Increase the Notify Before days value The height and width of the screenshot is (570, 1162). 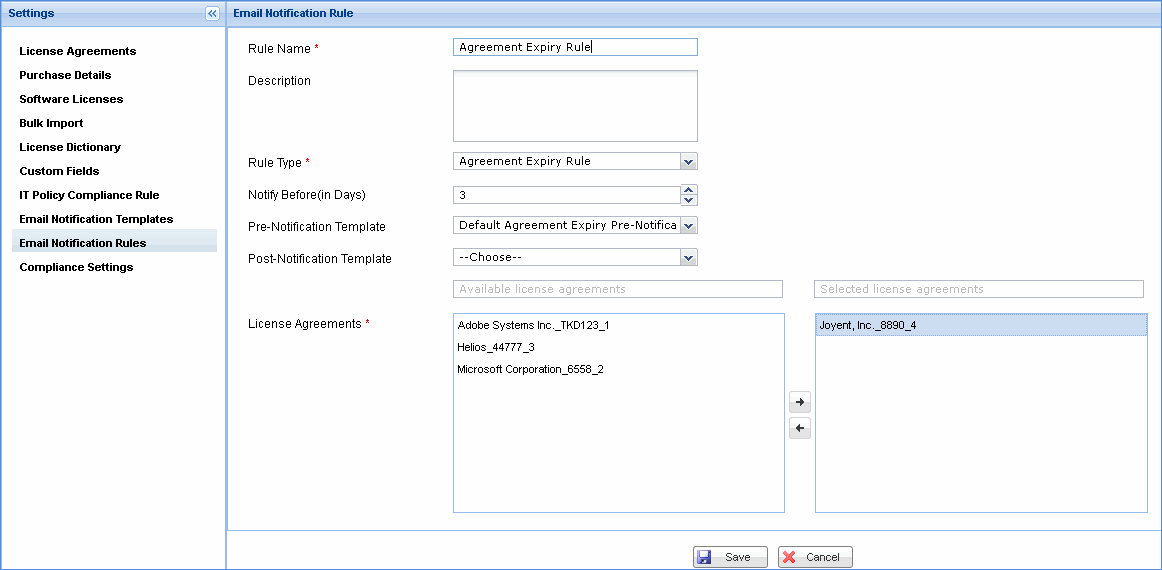(689, 190)
